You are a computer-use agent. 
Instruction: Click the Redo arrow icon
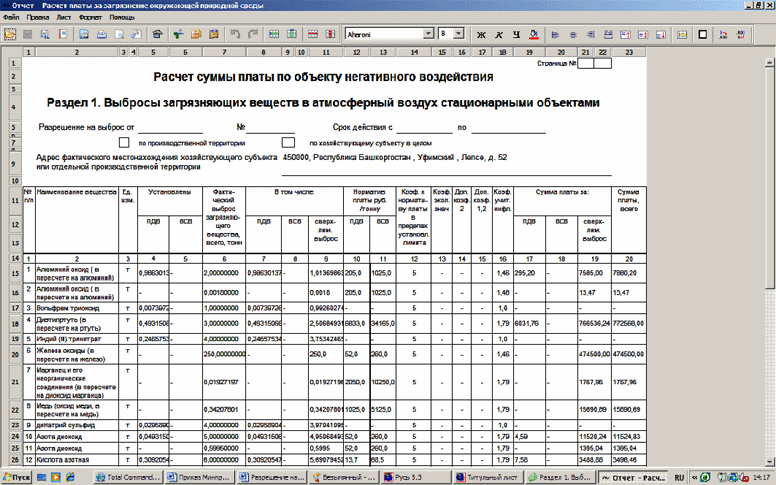[x=253, y=34]
